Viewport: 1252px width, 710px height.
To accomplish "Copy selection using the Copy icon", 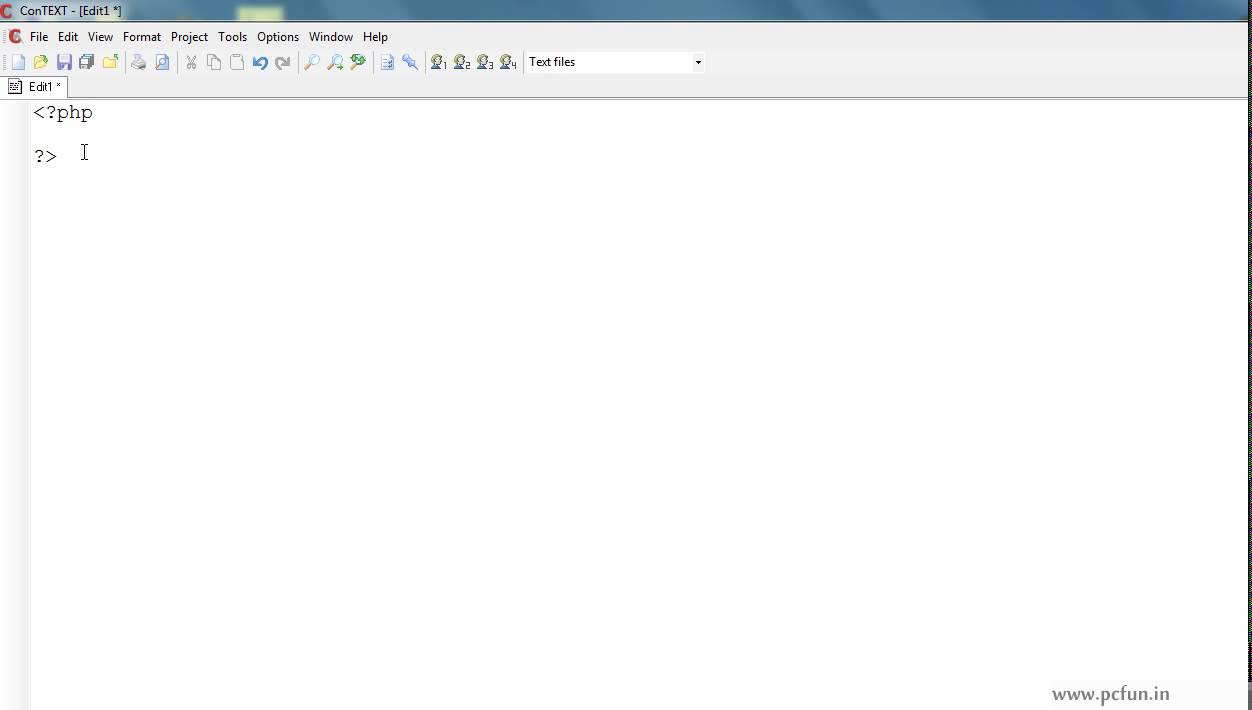I will pos(214,62).
